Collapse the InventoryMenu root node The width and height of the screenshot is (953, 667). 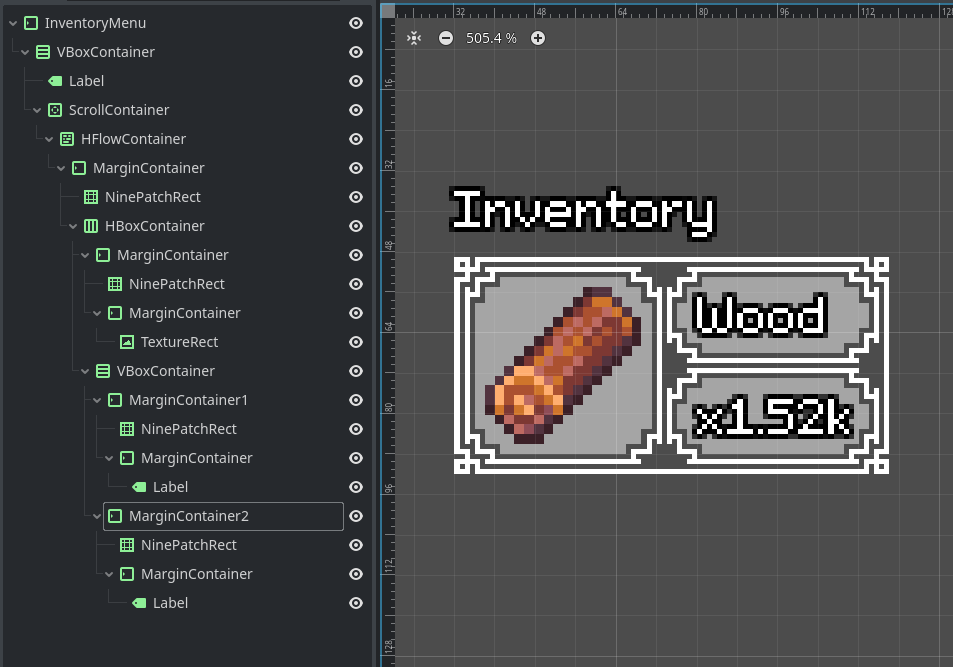click(x=13, y=23)
